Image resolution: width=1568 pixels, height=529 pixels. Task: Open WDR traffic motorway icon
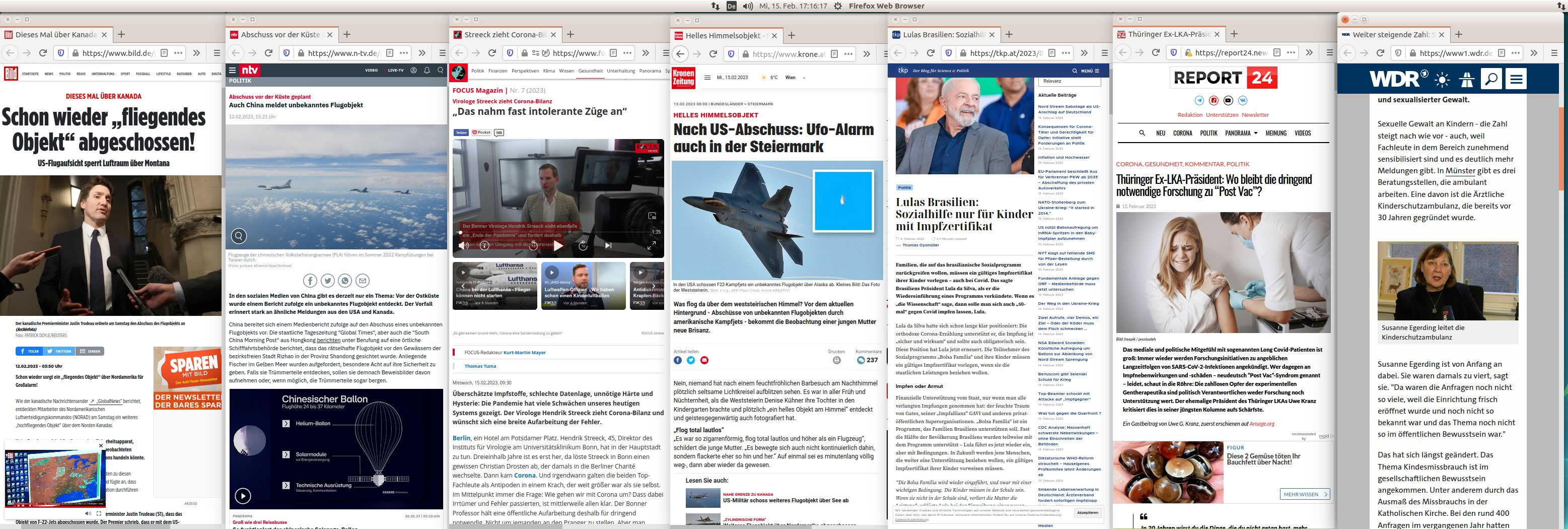tap(1466, 79)
